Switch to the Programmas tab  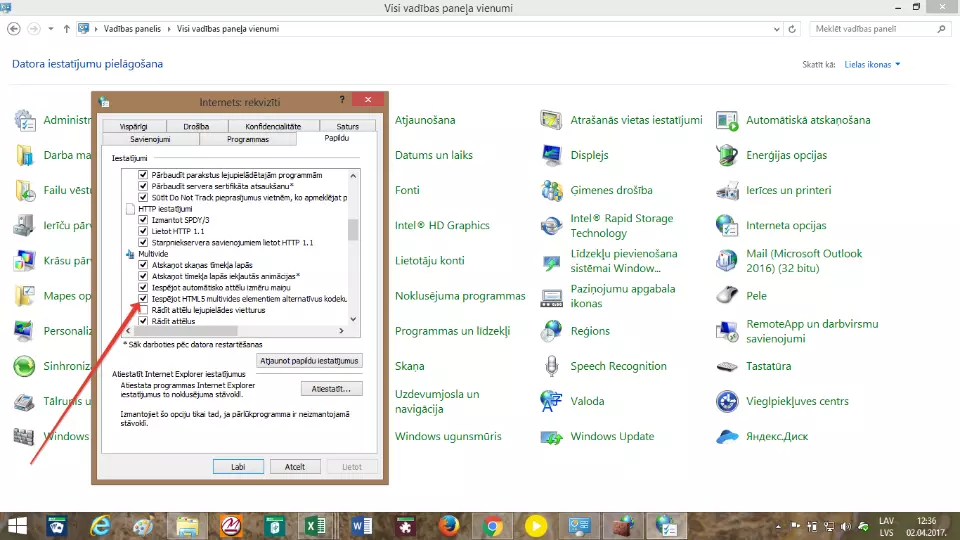tap(248, 139)
